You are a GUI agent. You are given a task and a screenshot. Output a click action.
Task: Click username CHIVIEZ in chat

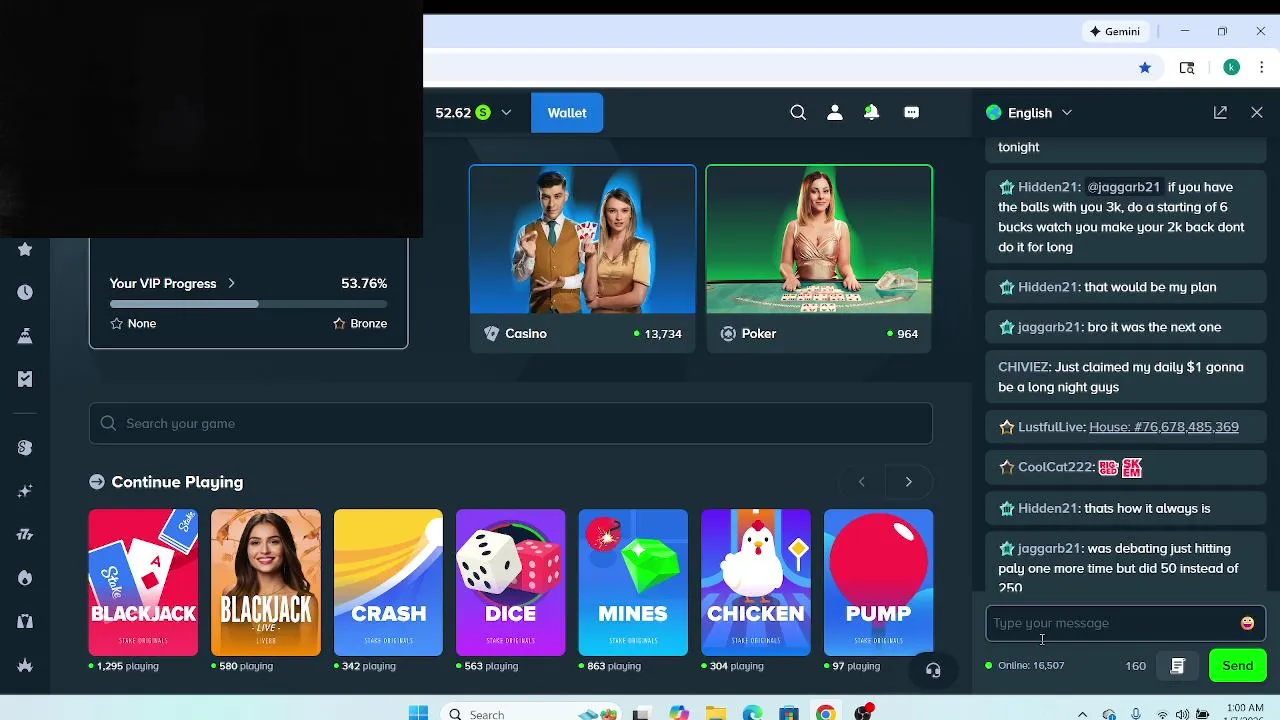click(x=1023, y=367)
